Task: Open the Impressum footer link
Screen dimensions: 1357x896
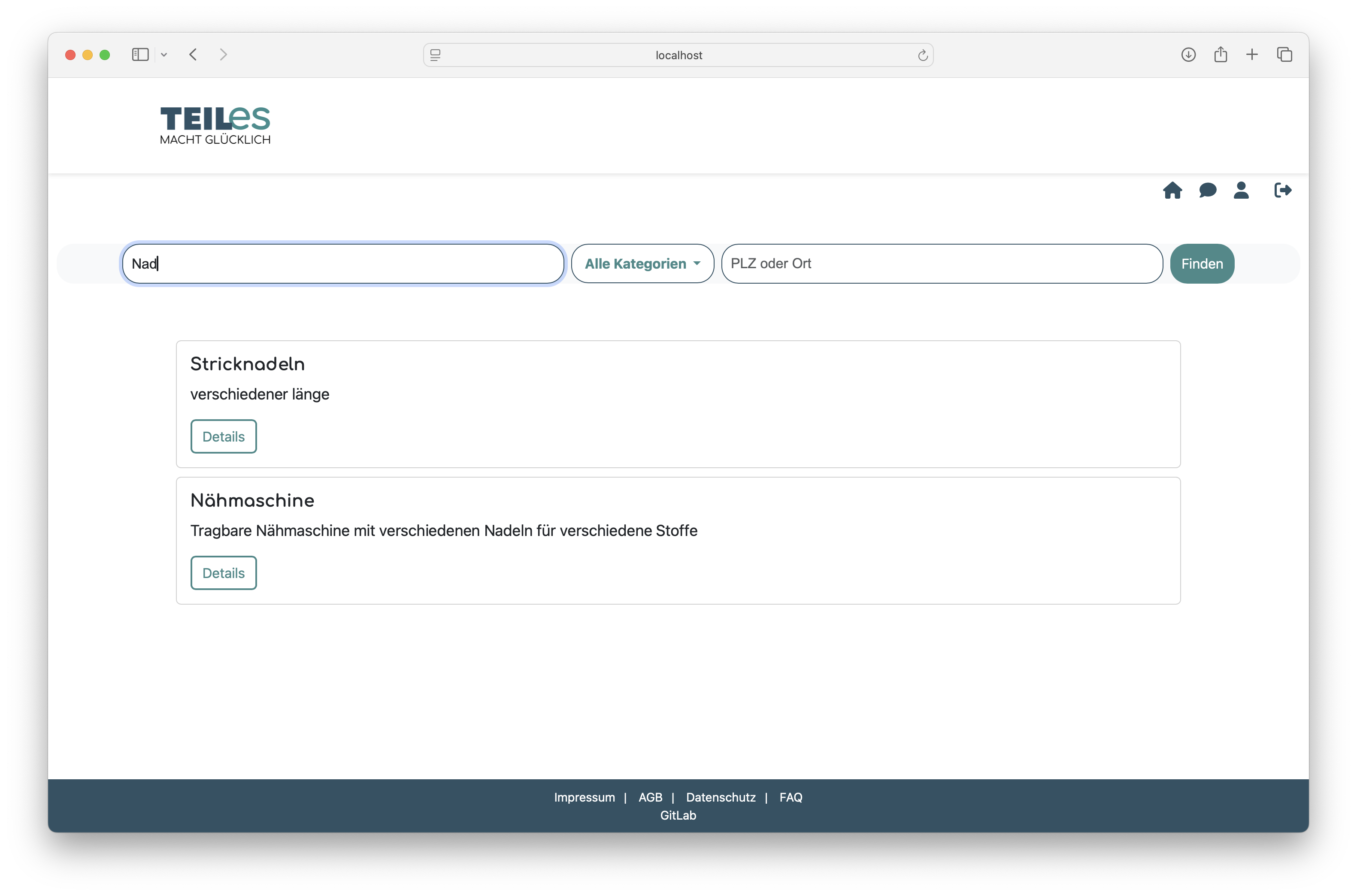Action: [584, 797]
